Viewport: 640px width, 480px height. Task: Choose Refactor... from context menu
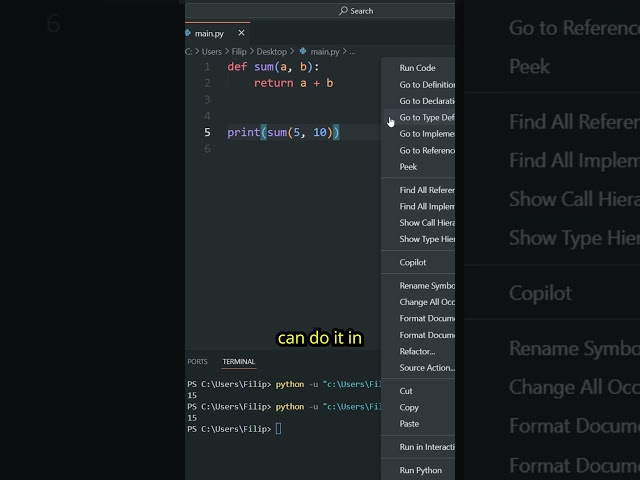(418, 351)
